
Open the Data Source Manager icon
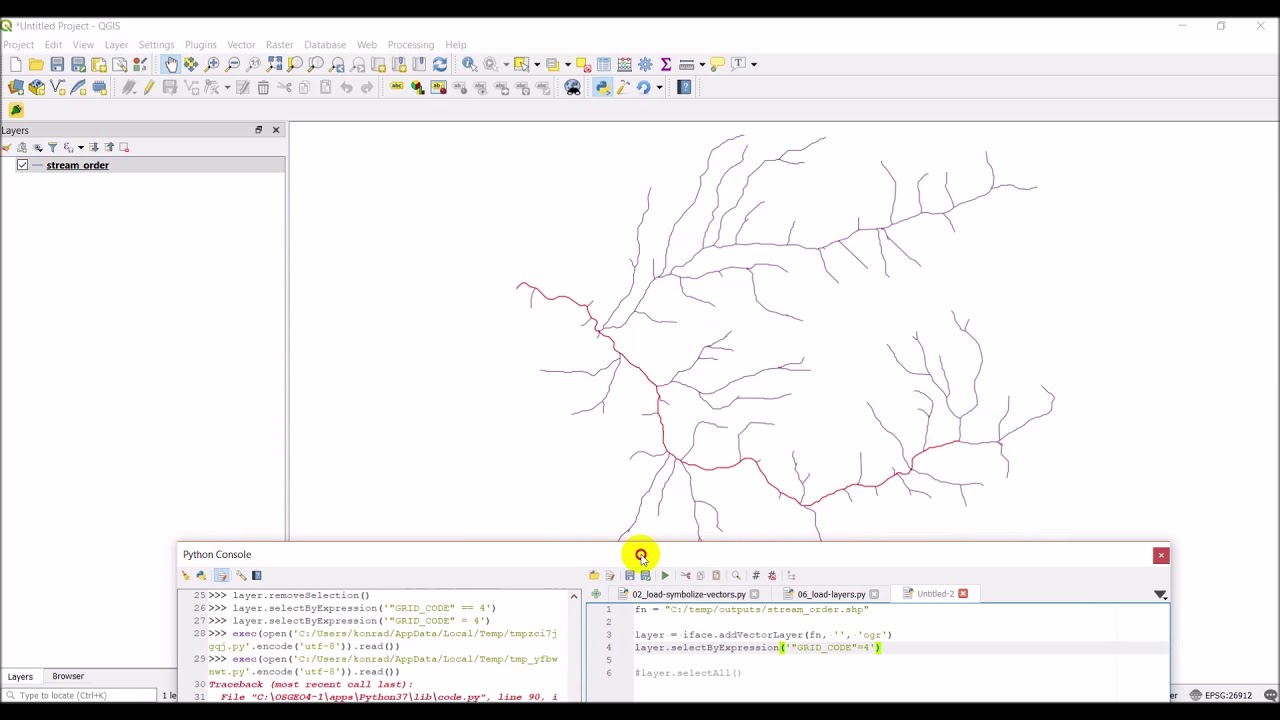(x=16, y=87)
